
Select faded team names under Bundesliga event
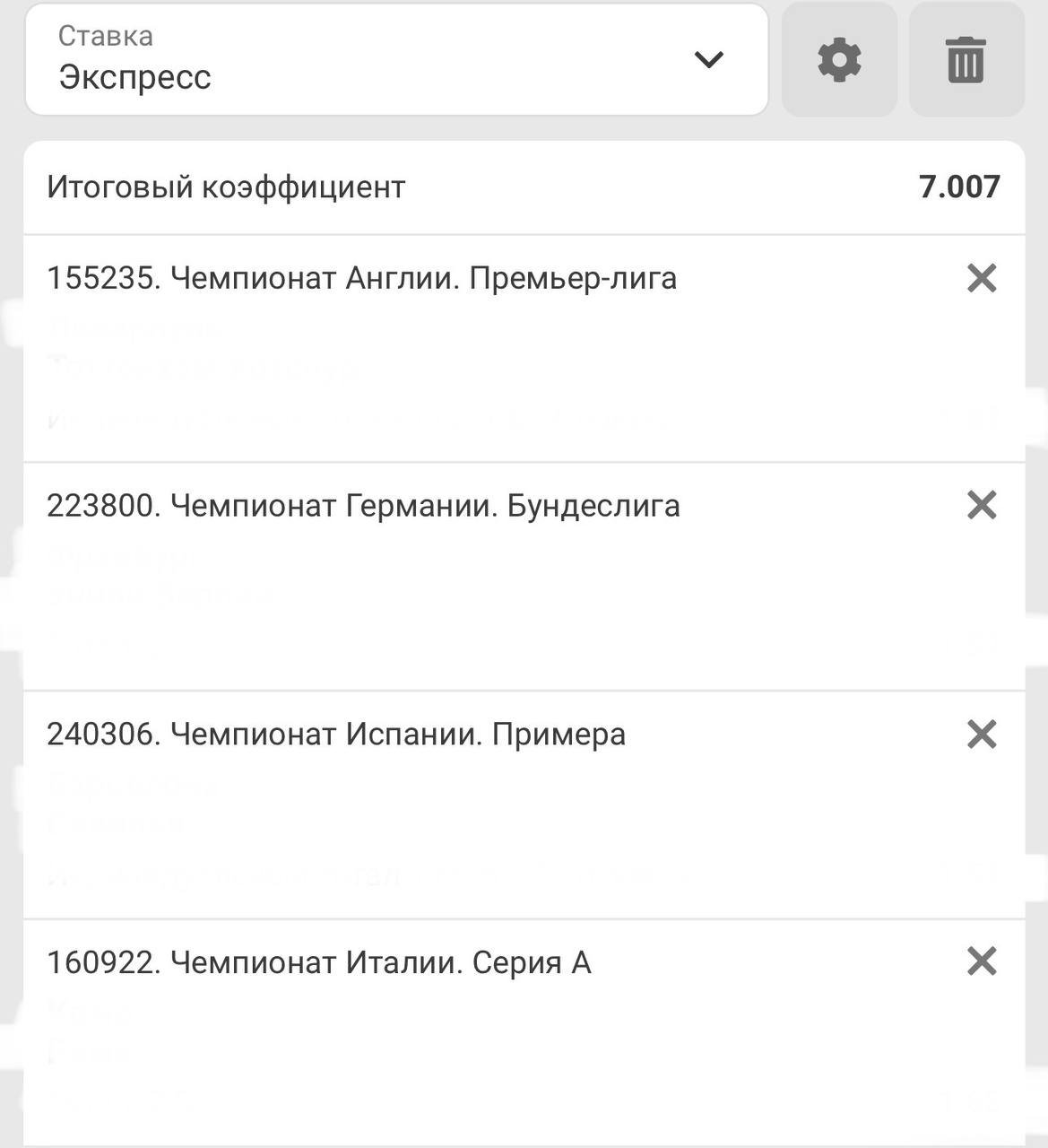pyautogui.click(x=160, y=576)
